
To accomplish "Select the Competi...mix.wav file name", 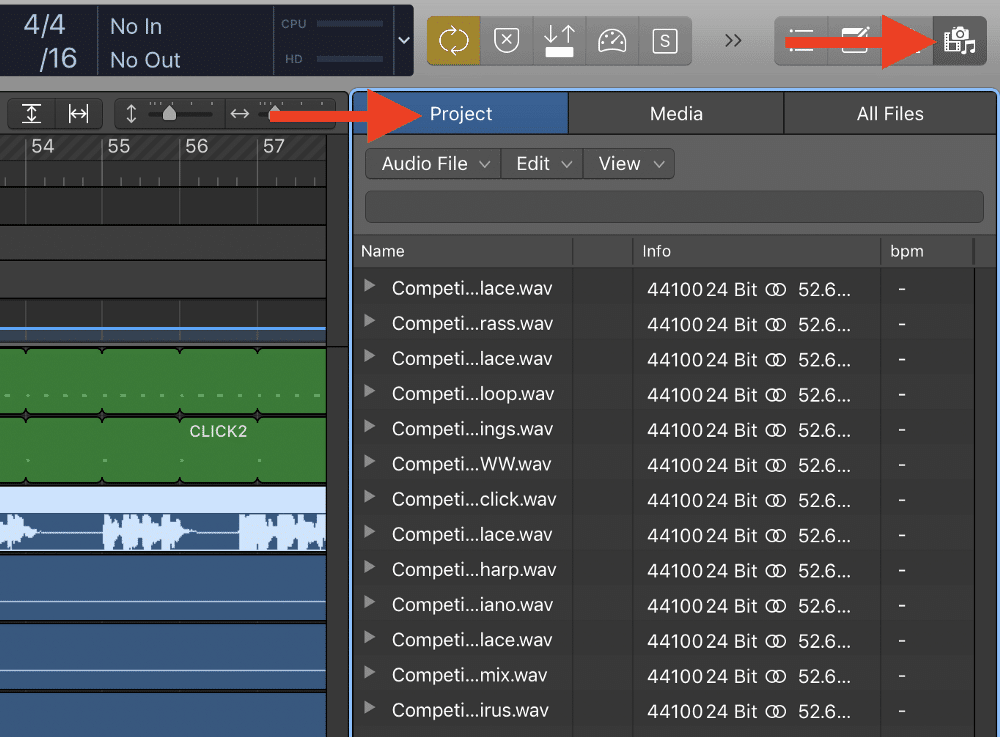I will [x=470, y=675].
